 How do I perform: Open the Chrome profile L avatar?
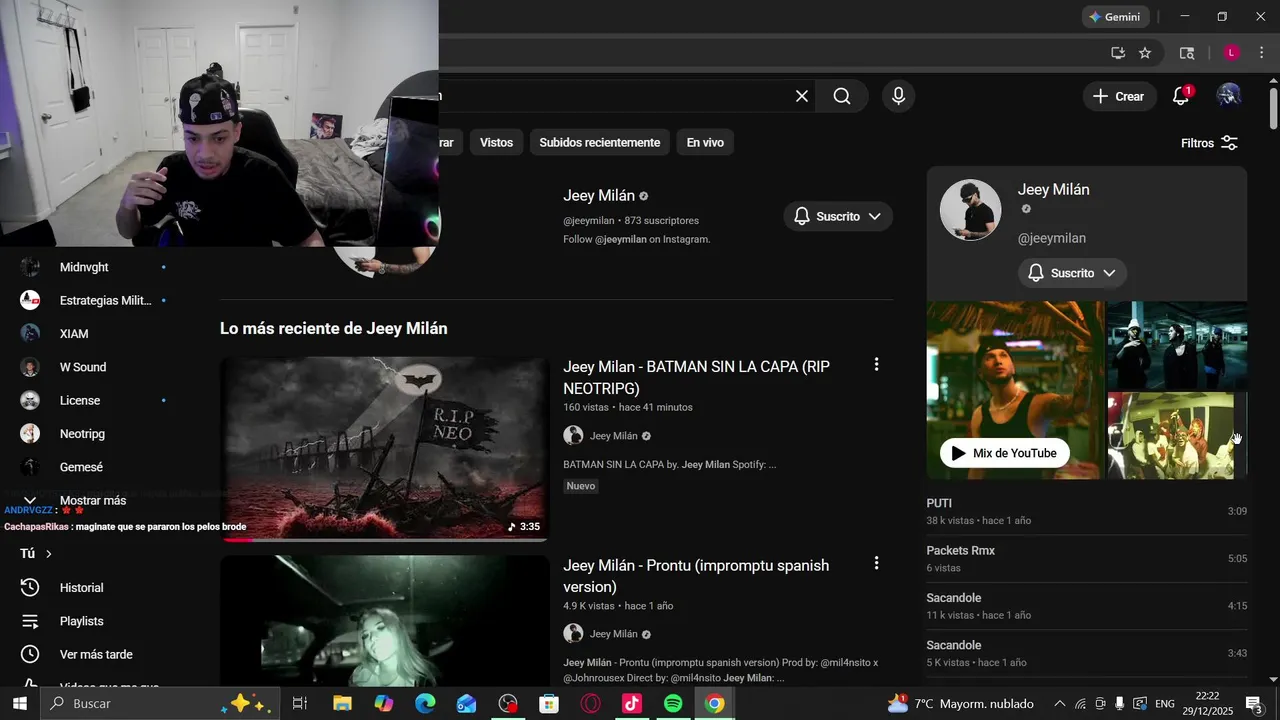point(1231,53)
